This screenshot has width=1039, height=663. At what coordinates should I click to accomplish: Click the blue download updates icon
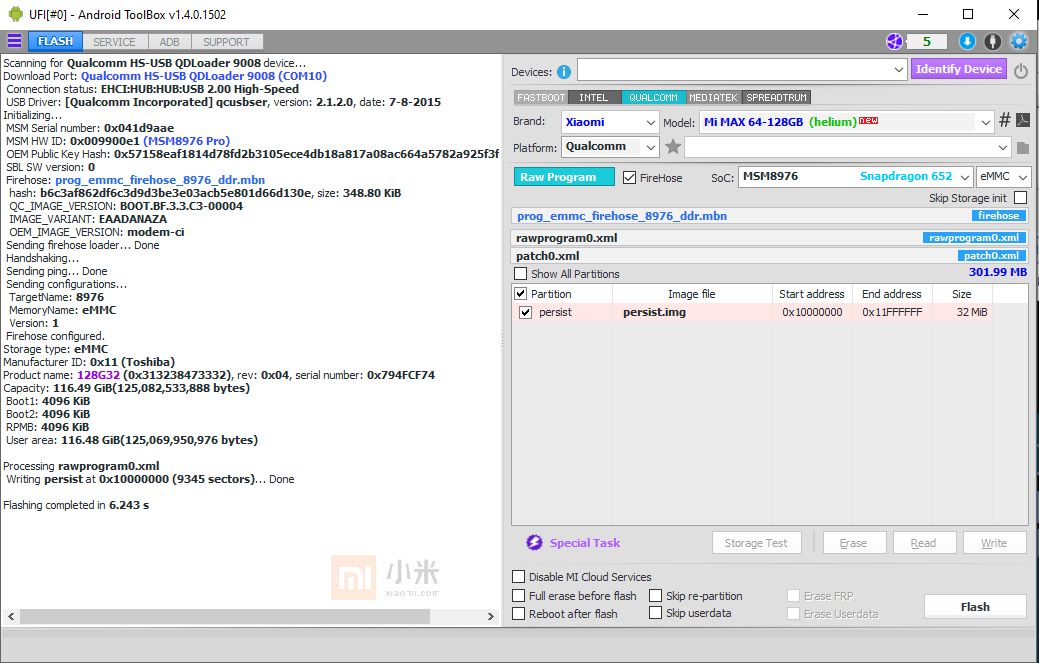click(967, 41)
